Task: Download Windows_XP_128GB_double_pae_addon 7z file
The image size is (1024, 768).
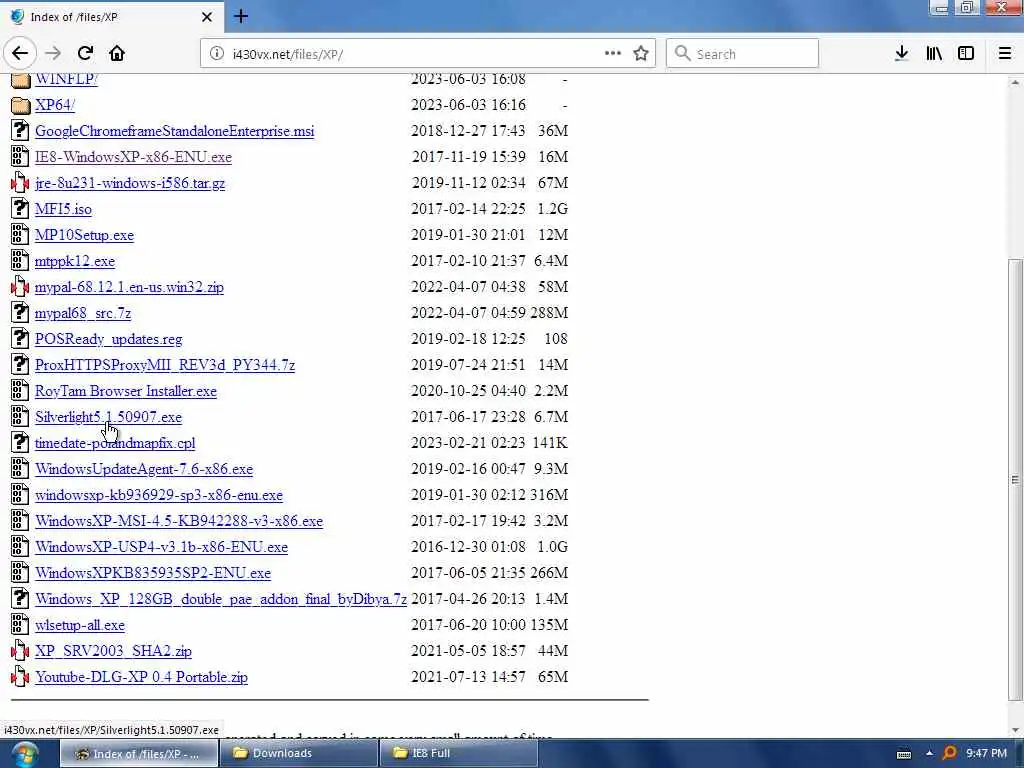Action: [x=221, y=599]
